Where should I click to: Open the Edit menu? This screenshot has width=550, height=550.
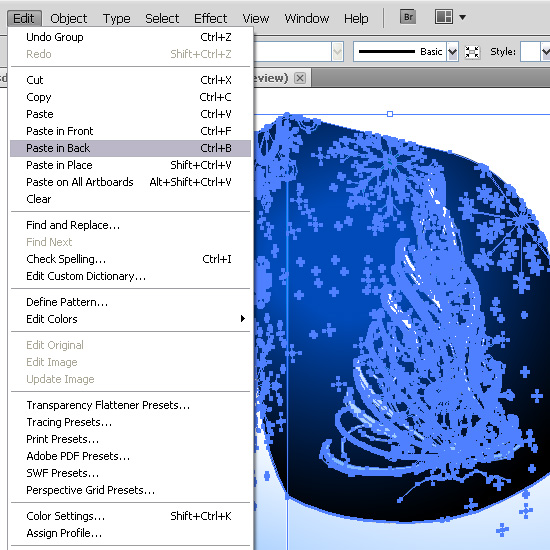tap(24, 18)
